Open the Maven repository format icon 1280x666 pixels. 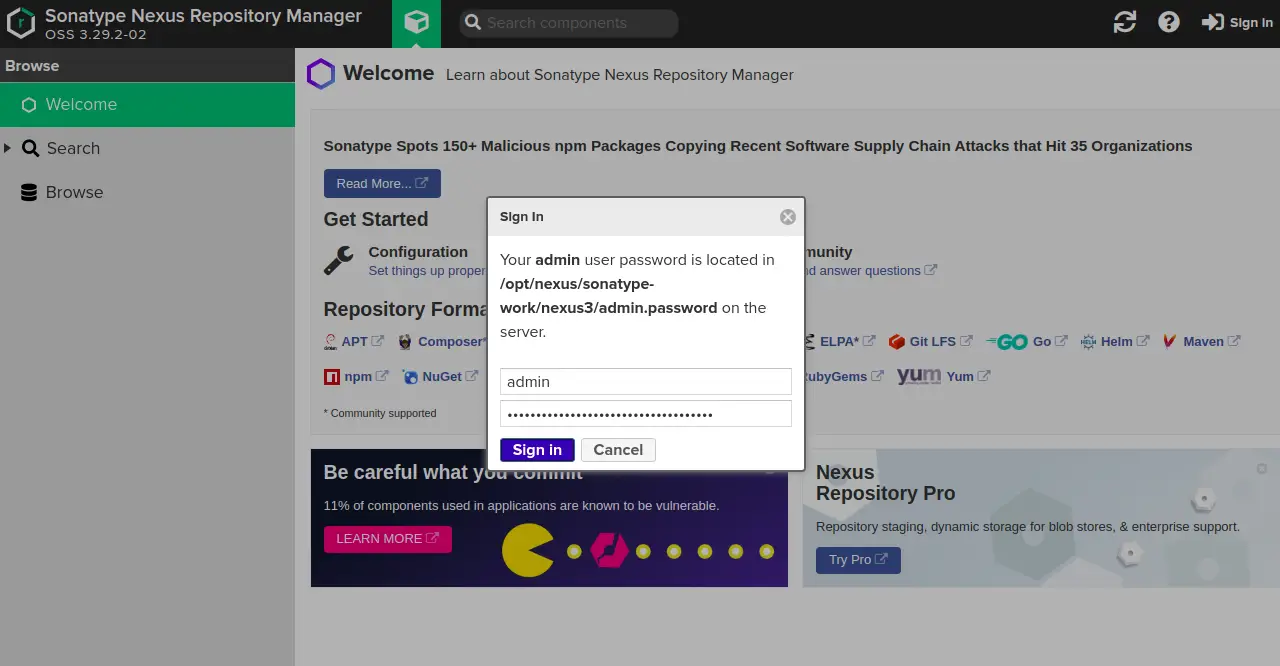point(1169,341)
